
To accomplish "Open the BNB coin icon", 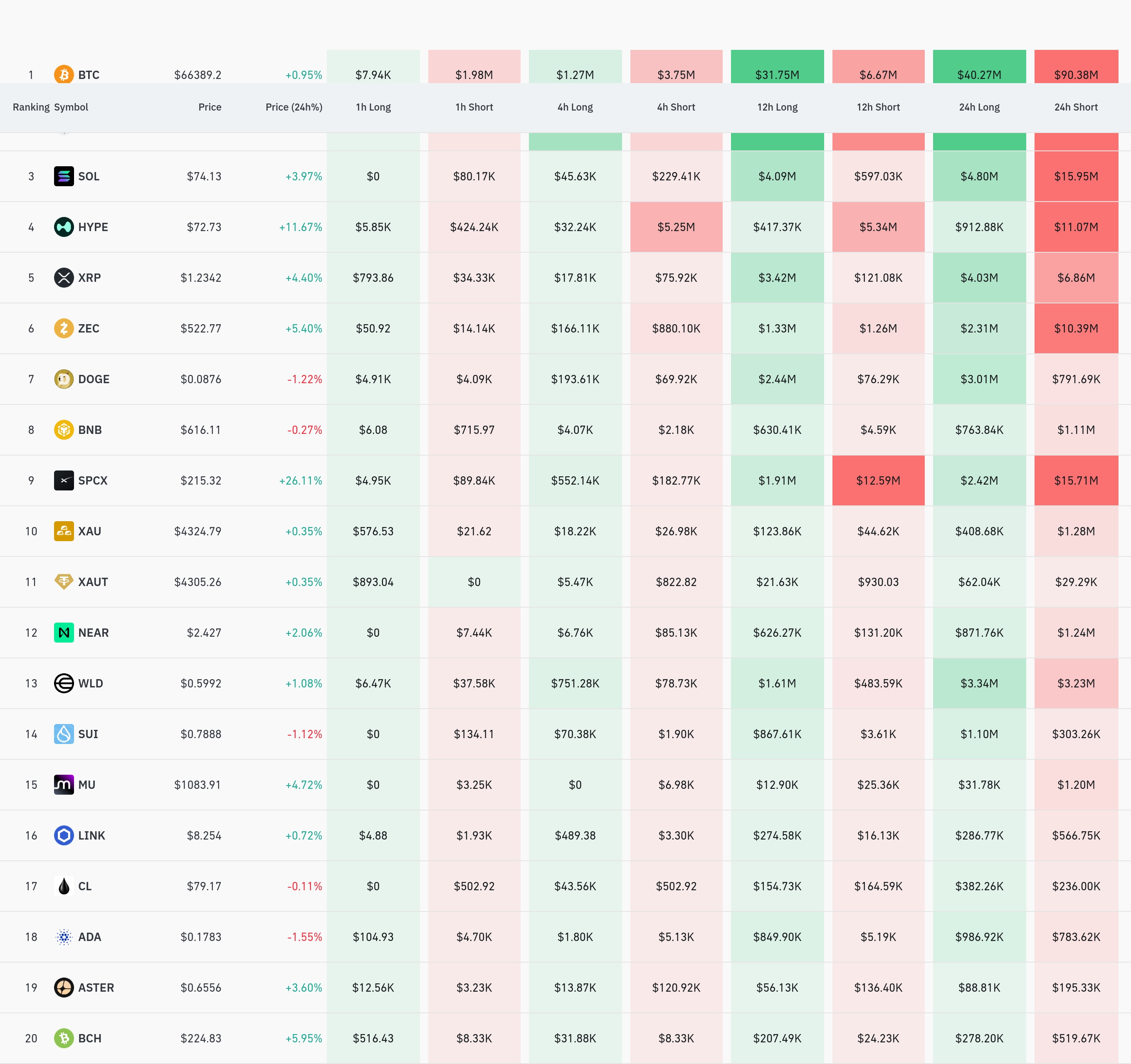I will click(x=64, y=429).
